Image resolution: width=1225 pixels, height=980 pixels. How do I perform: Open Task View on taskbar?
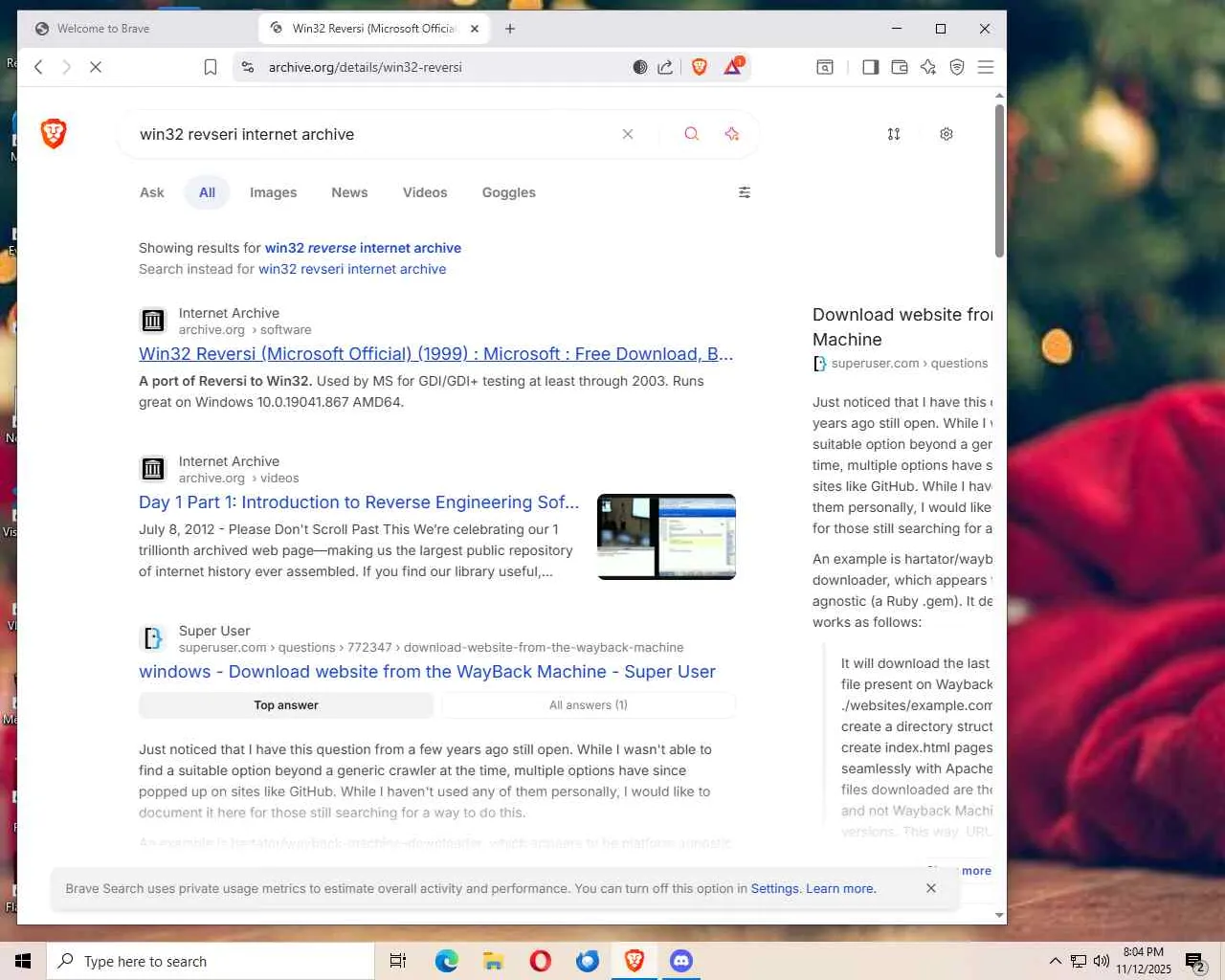click(x=398, y=961)
